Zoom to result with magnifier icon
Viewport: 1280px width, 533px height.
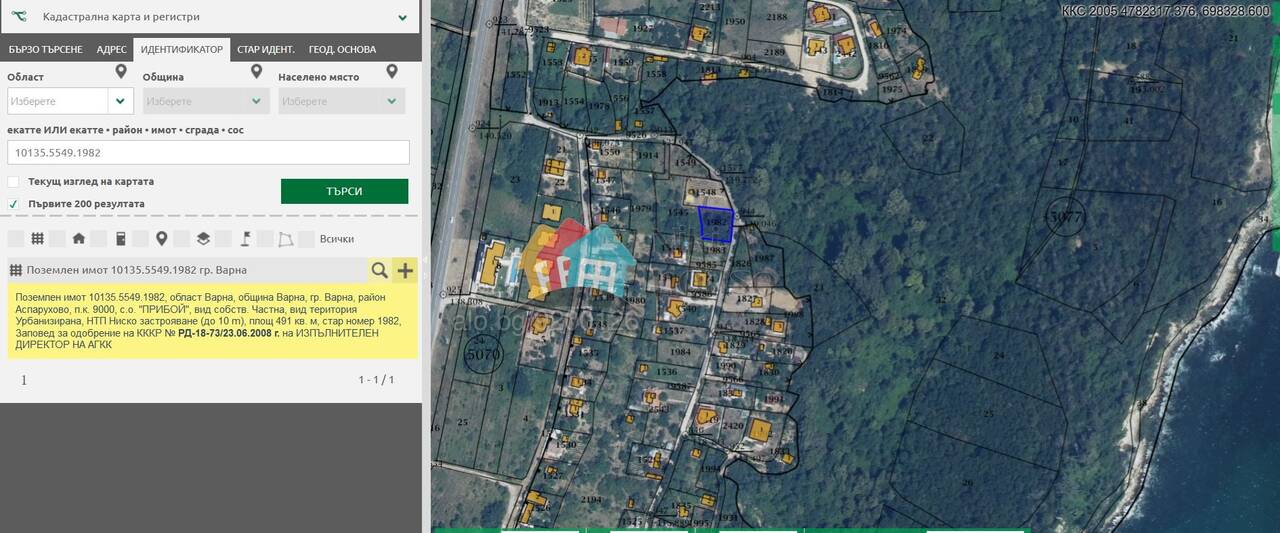(380, 270)
